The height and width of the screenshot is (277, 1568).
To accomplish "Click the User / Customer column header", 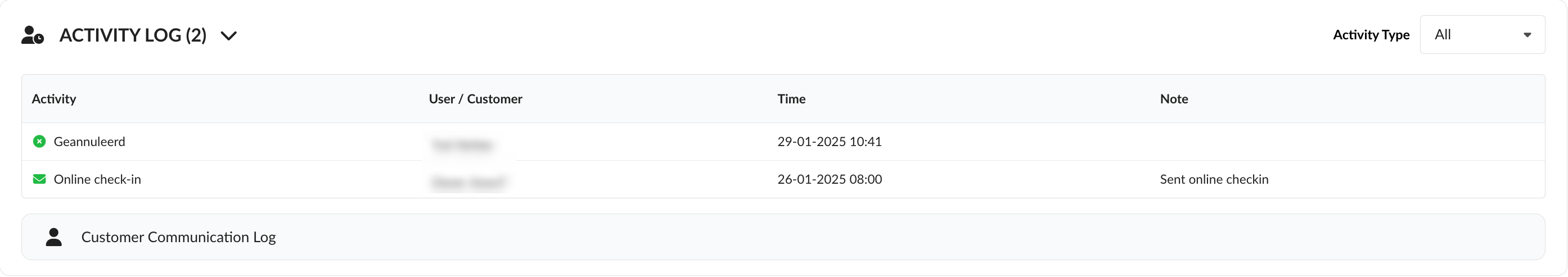I will coord(475,99).
